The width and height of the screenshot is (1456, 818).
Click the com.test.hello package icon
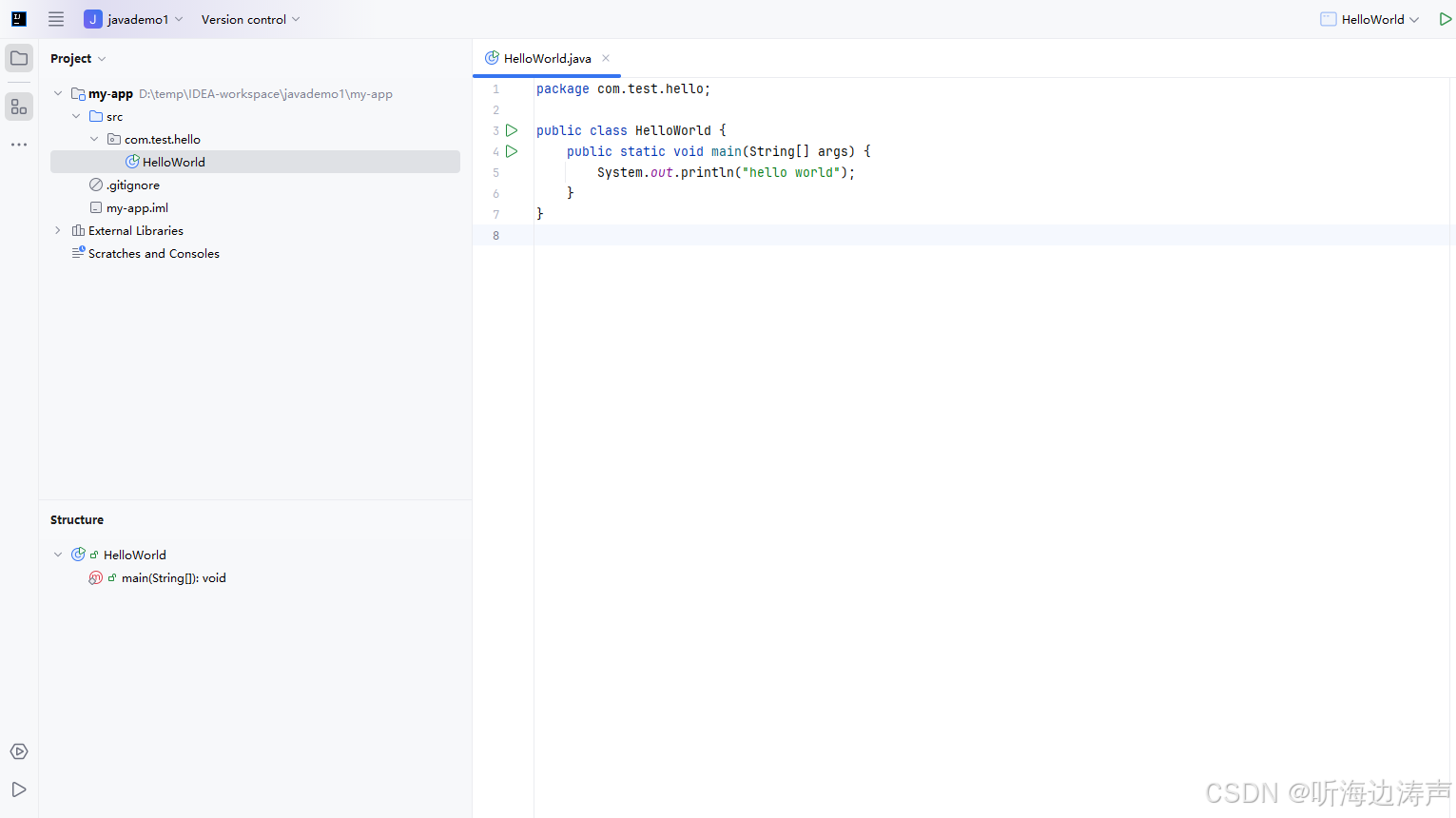click(x=114, y=139)
